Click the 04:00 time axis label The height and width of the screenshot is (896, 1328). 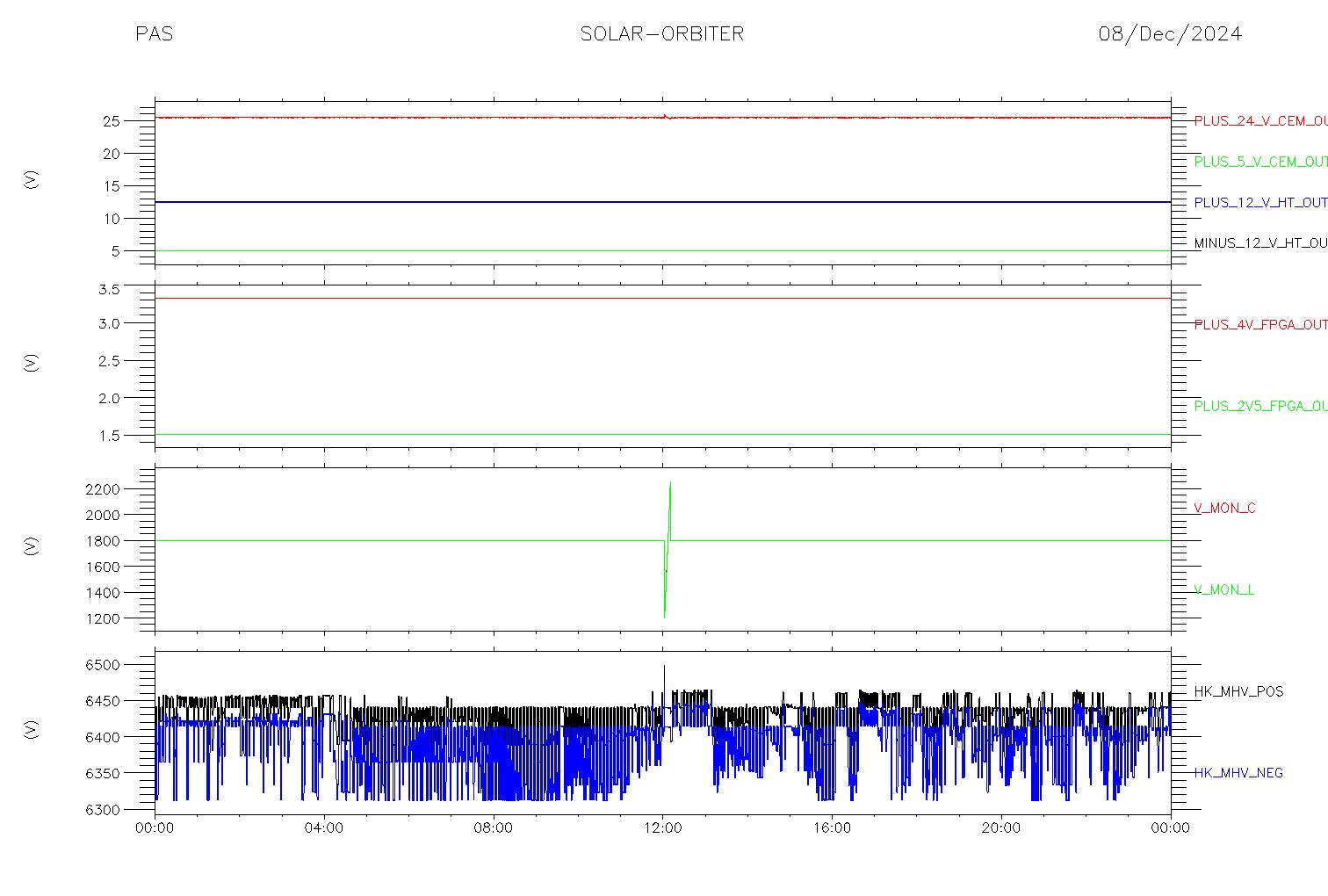324,827
